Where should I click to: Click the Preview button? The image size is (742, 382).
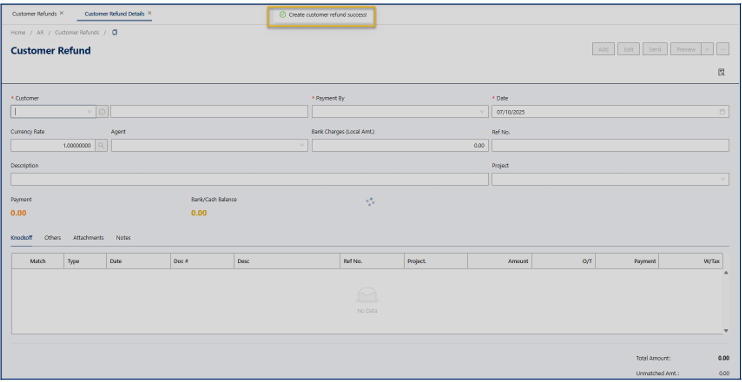click(686, 49)
